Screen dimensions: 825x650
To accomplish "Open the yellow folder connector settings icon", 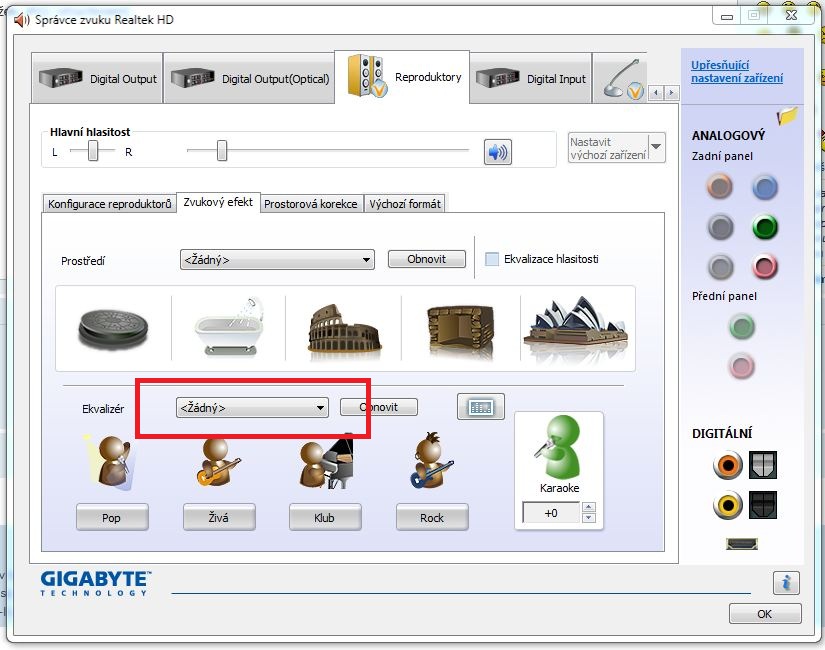I will coord(787,116).
